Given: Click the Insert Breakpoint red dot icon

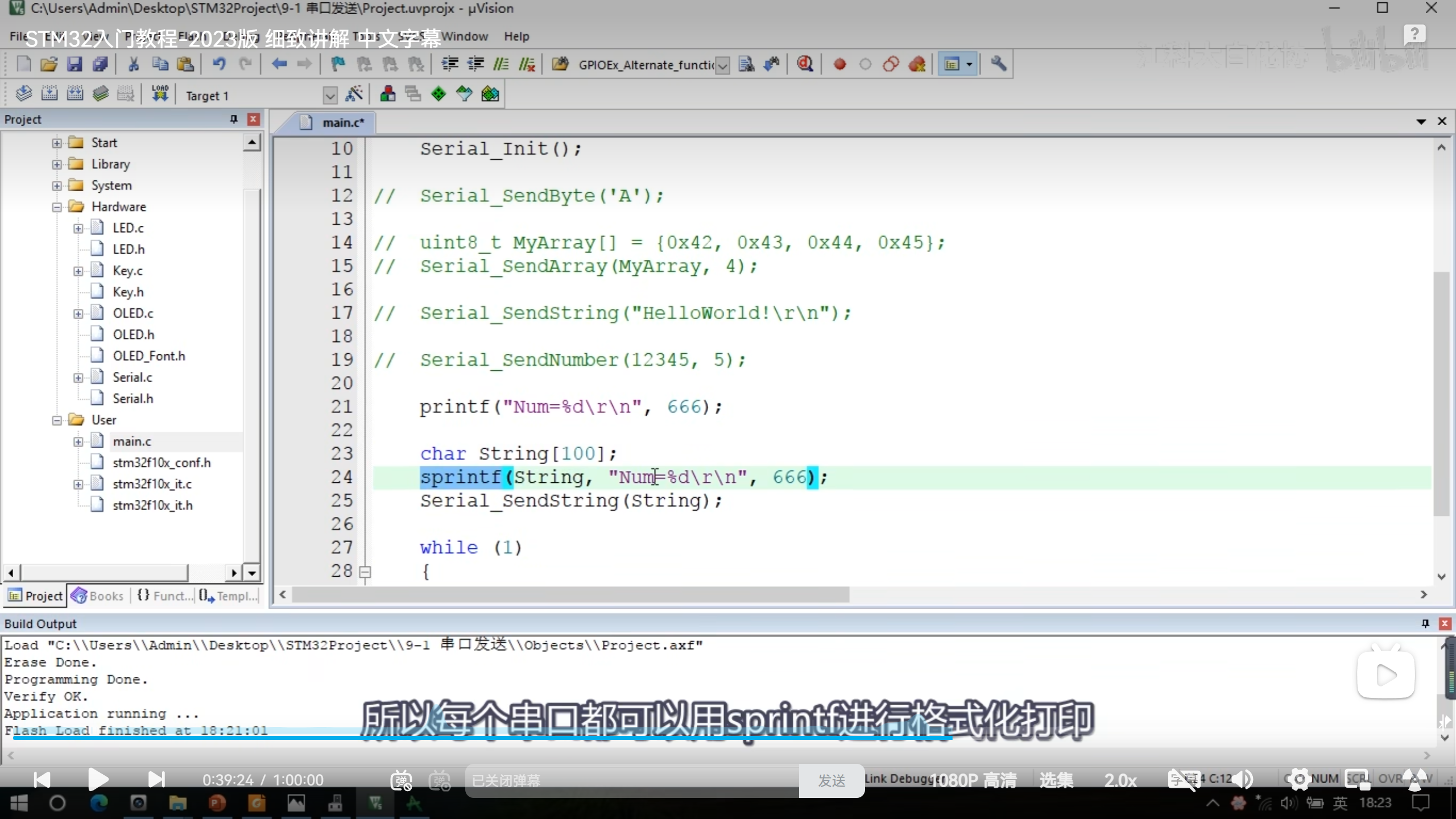Looking at the screenshot, I should 839,64.
